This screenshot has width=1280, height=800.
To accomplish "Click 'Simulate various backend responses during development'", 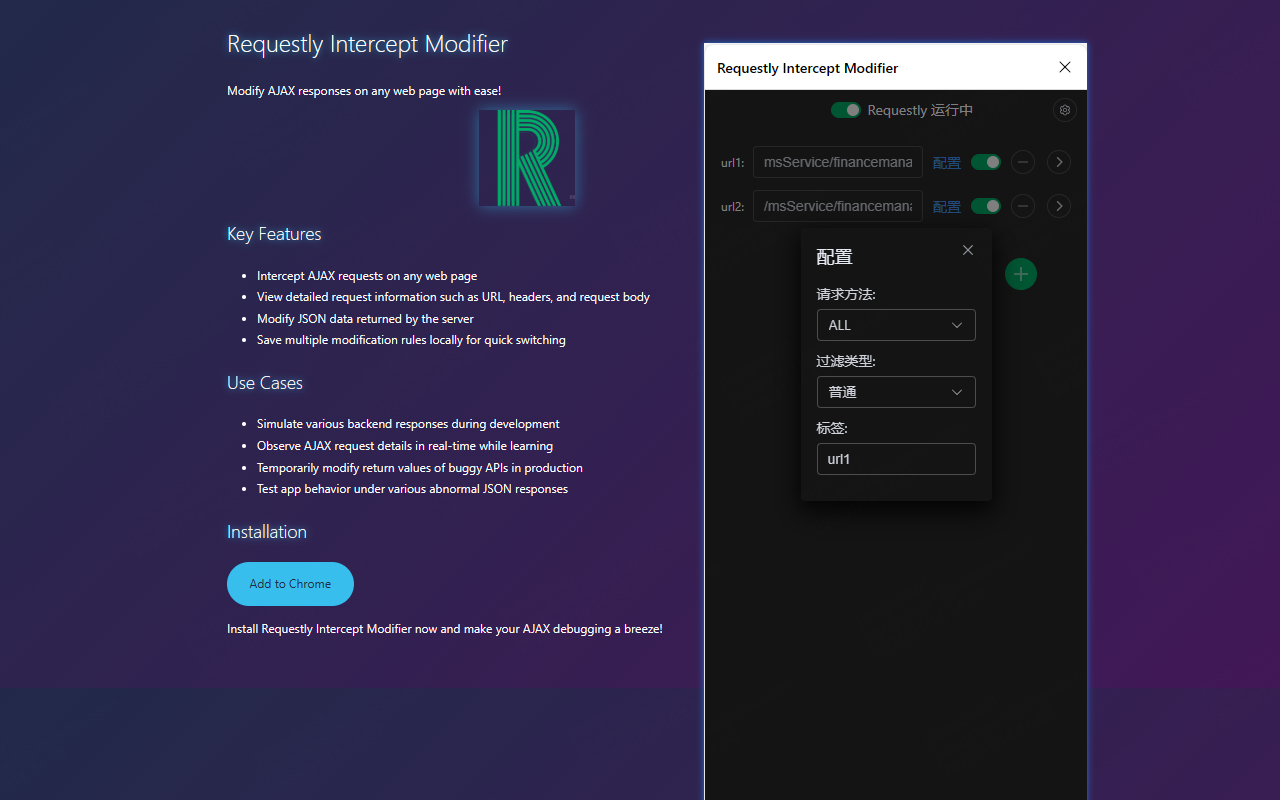I will tap(408, 424).
